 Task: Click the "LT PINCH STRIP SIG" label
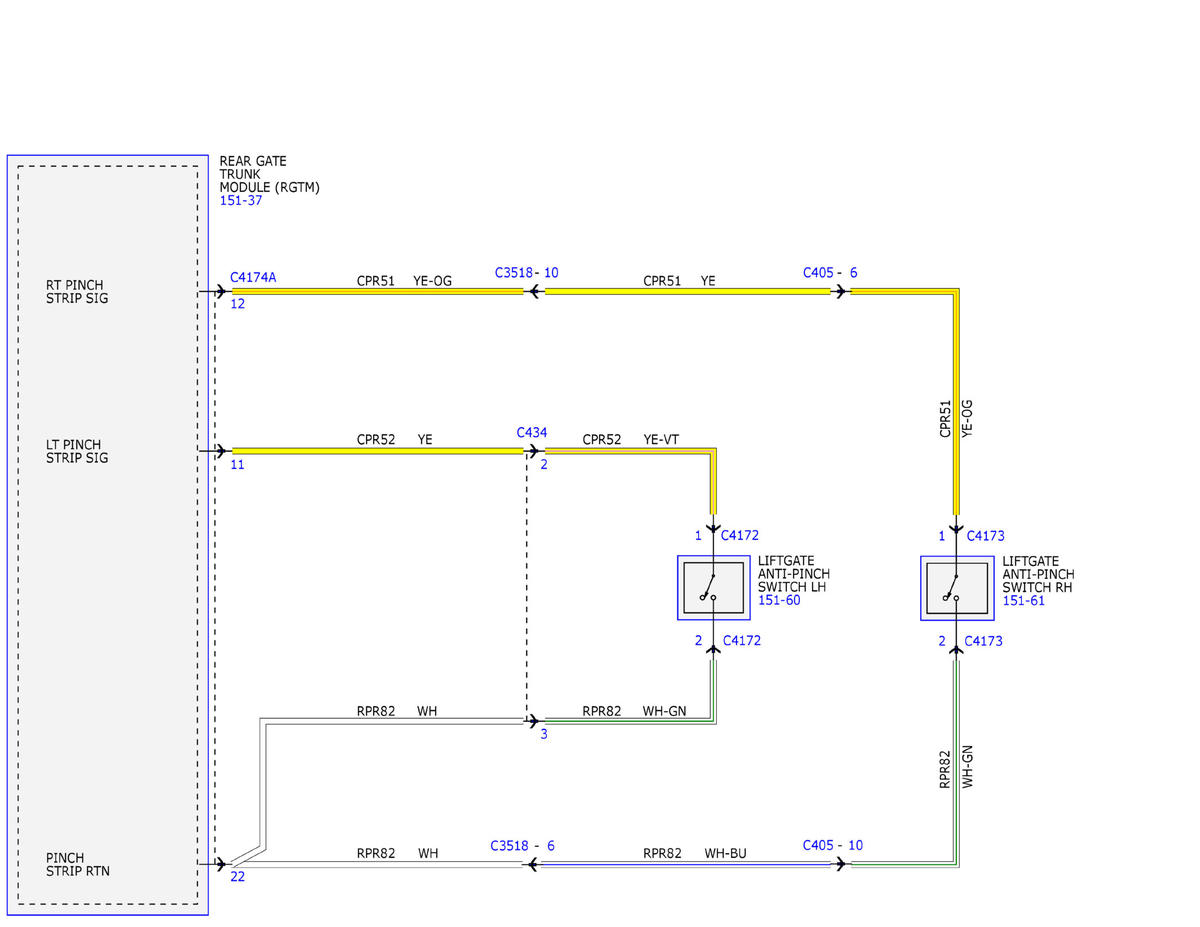pyautogui.click(x=77, y=452)
